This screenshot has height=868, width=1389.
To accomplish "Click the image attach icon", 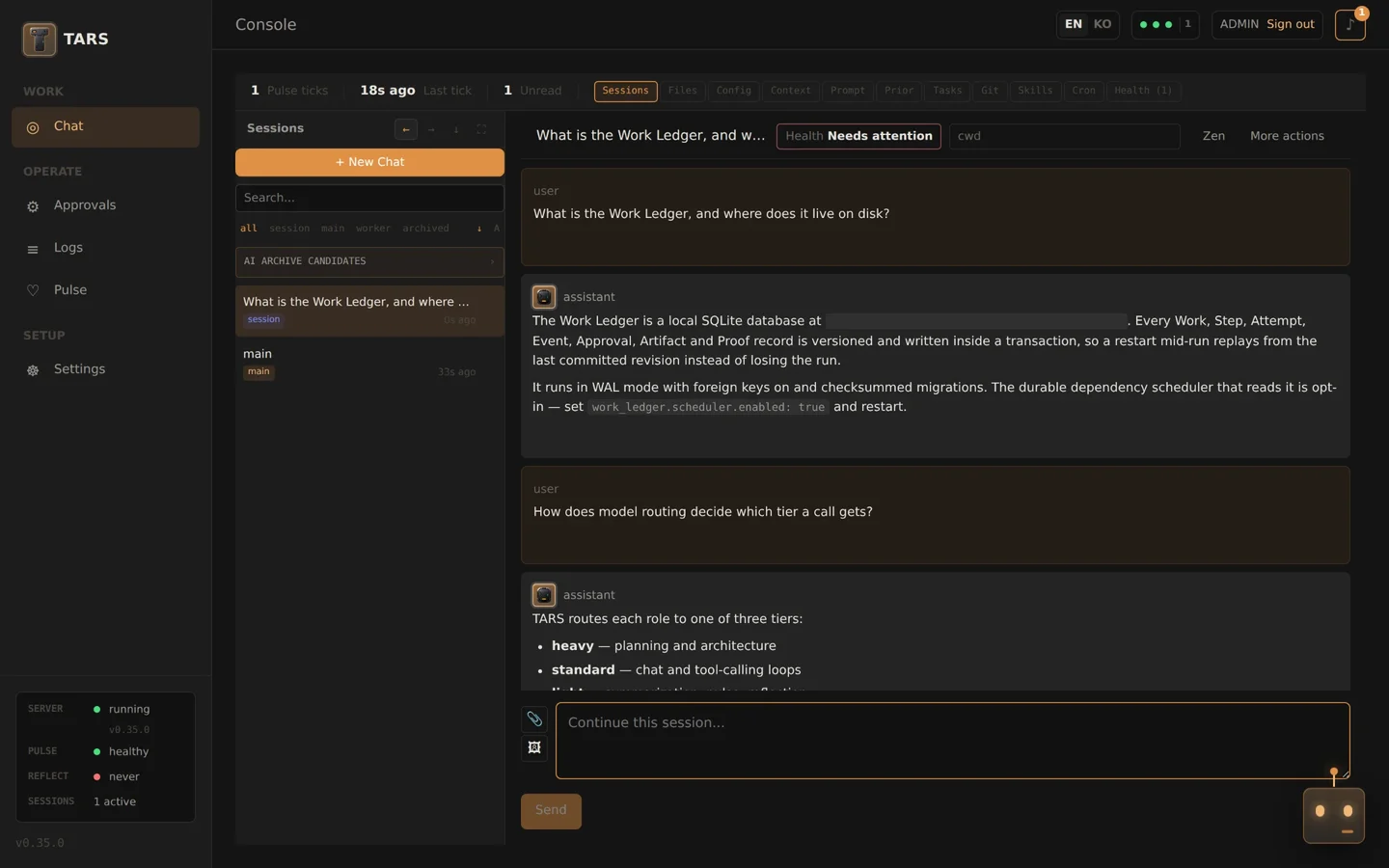I will tap(534, 747).
